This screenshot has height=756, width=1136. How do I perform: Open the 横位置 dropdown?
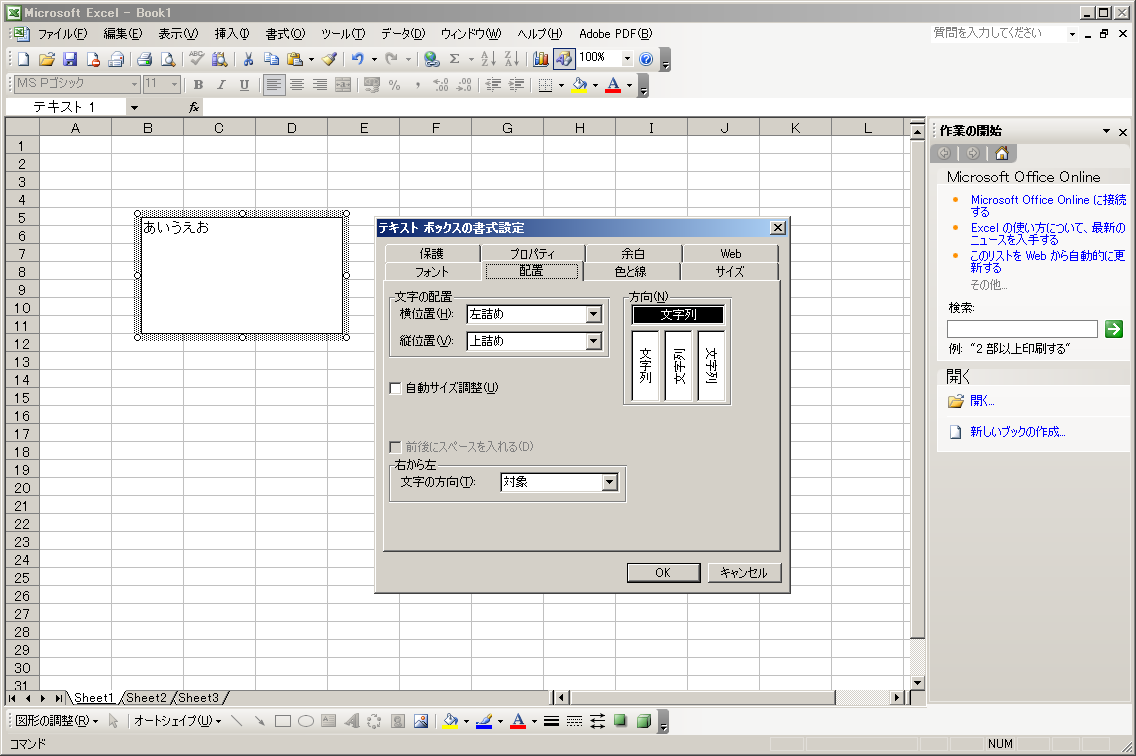pyautogui.click(x=593, y=315)
